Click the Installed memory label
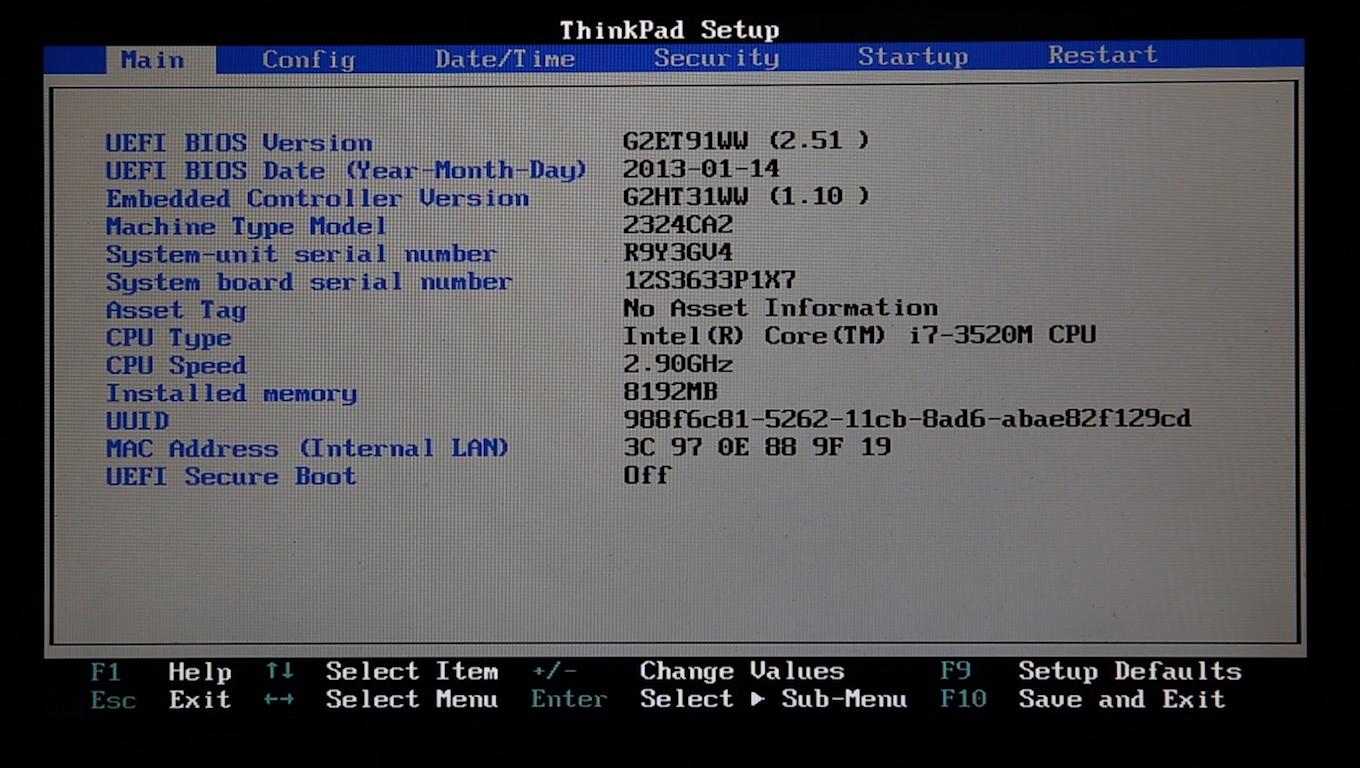This screenshot has height=768, width=1360. [231, 394]
